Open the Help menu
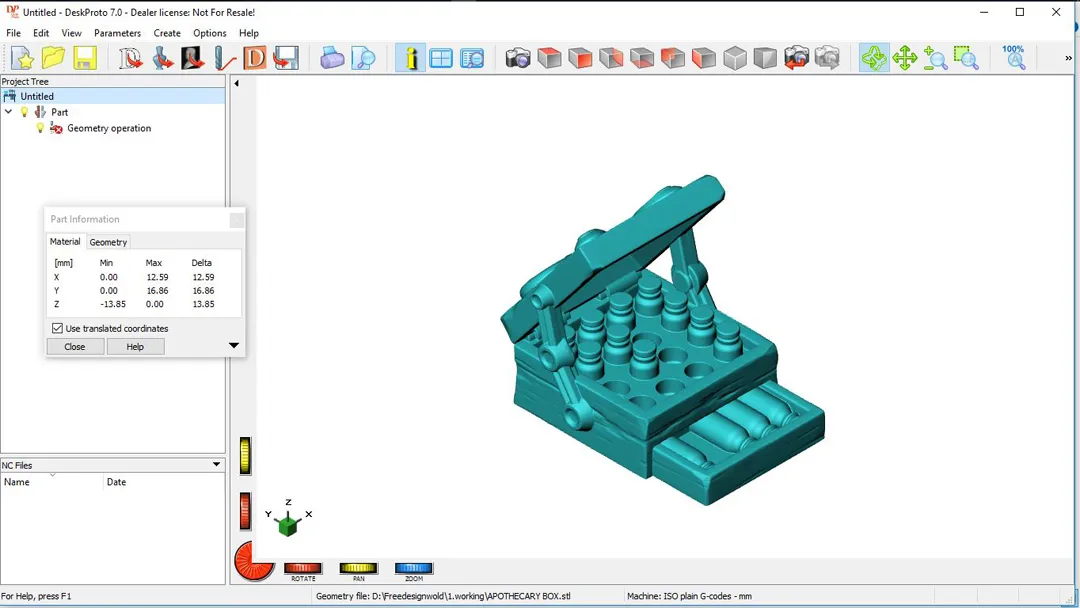Viewport: 1080px width, 608px height. tap(249, 33)
